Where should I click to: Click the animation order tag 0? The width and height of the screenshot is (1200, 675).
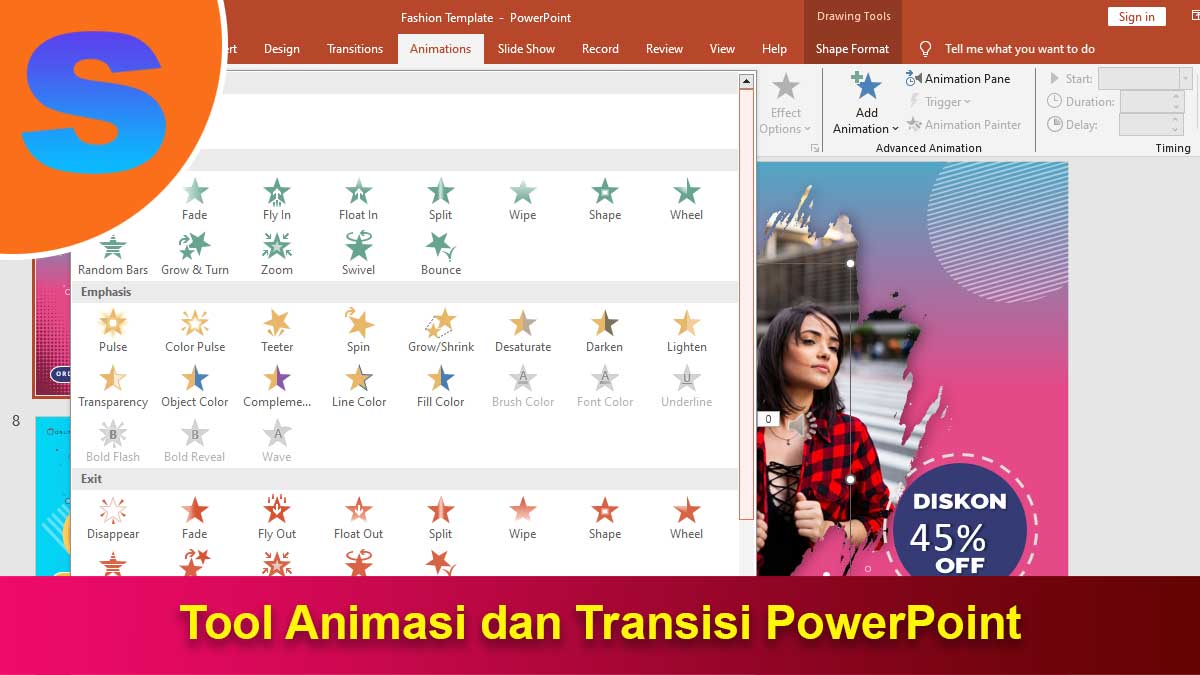(x=768, y=419)
